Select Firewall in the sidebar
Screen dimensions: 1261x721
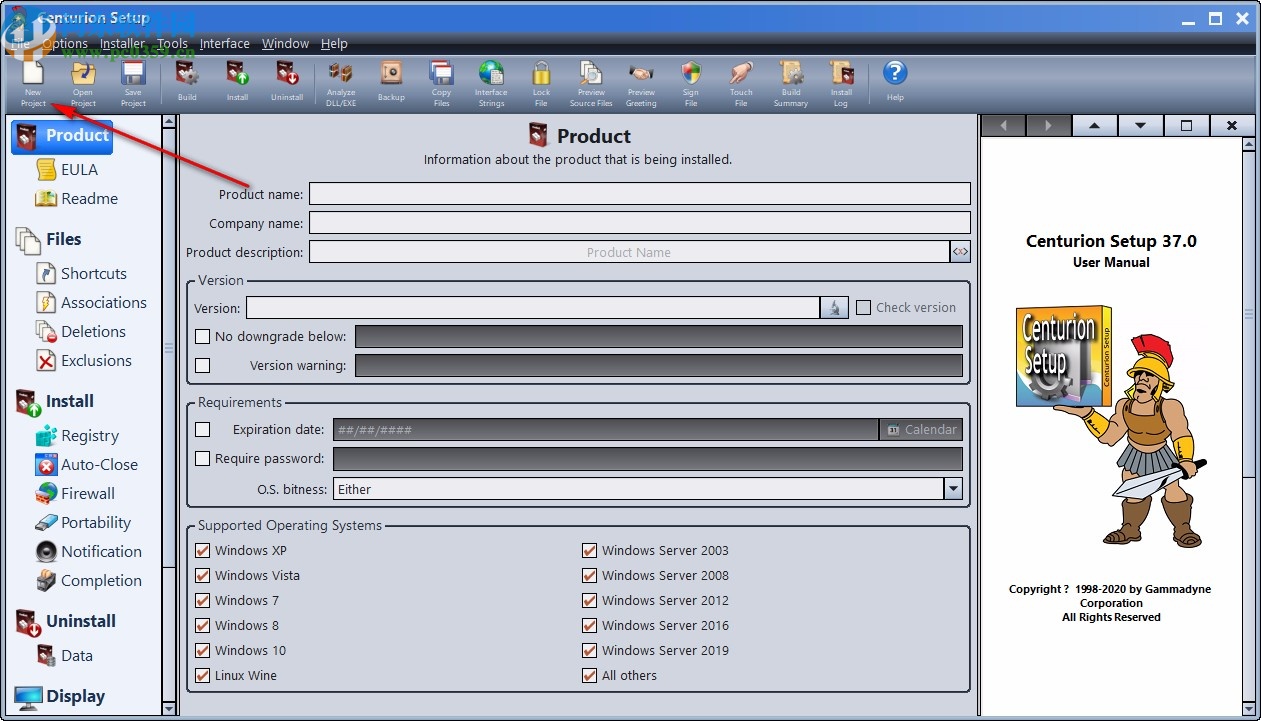(87, 494)
